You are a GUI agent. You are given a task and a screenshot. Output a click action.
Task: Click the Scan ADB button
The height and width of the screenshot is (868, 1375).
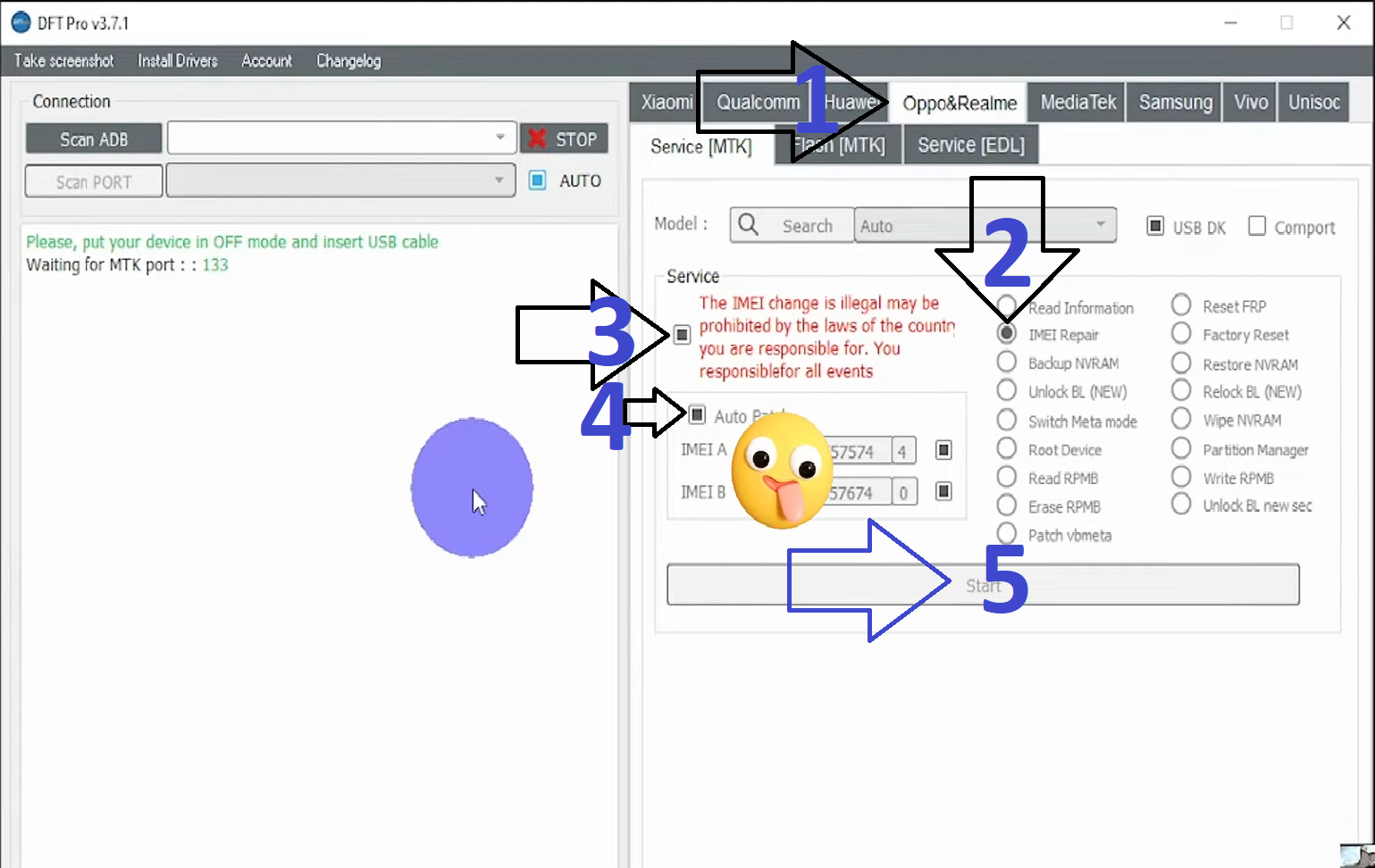pos(94,139)
